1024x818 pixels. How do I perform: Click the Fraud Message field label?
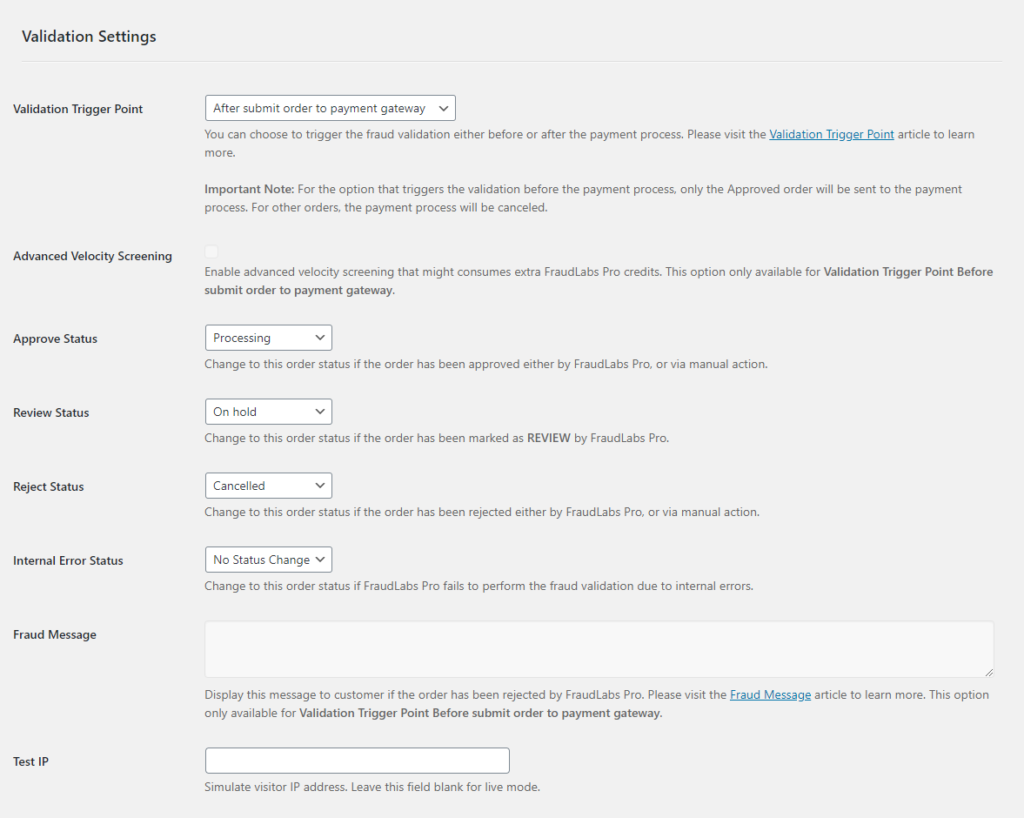coord(55,635)
